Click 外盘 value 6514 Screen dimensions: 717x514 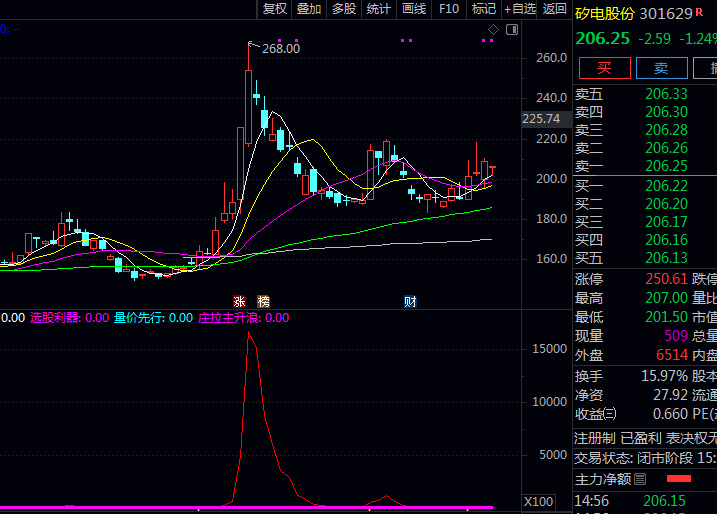[672, 355]
